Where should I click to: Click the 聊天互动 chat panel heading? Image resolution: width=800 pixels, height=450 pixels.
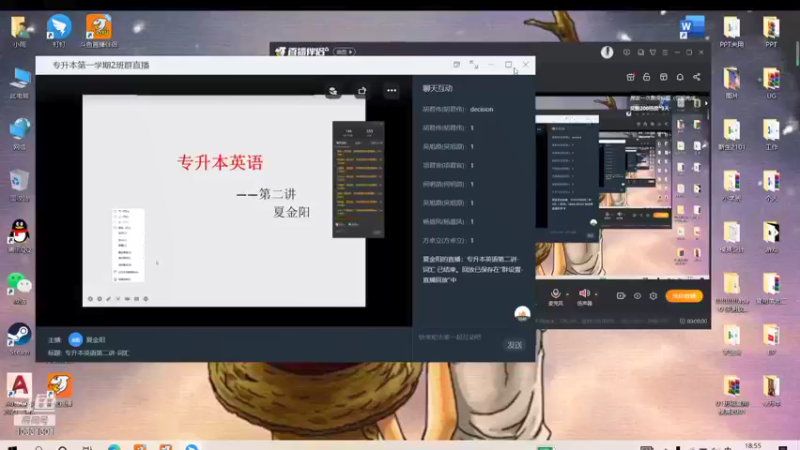point(437,88)
